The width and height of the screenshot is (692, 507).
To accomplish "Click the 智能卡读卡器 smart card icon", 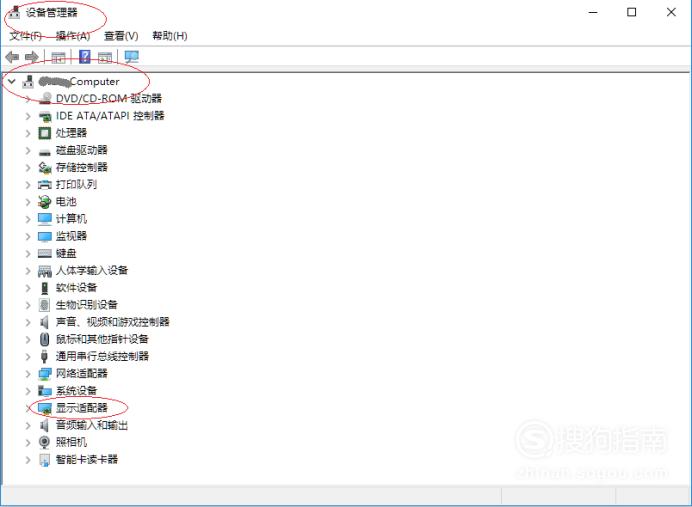I will point(44,460).
